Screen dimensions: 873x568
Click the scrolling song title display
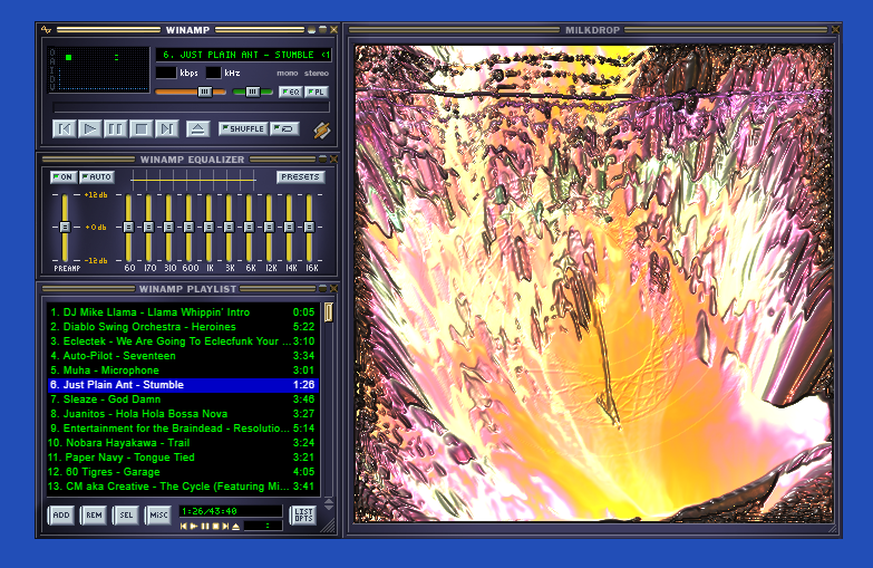click(243, 55)
